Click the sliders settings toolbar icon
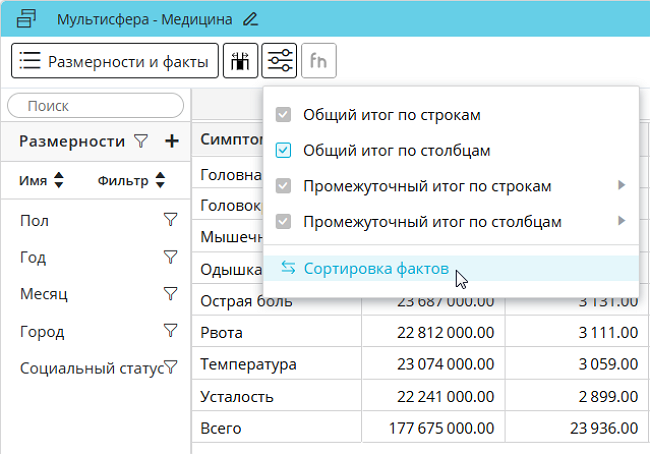The image size is (650, 454). [279, 61]
